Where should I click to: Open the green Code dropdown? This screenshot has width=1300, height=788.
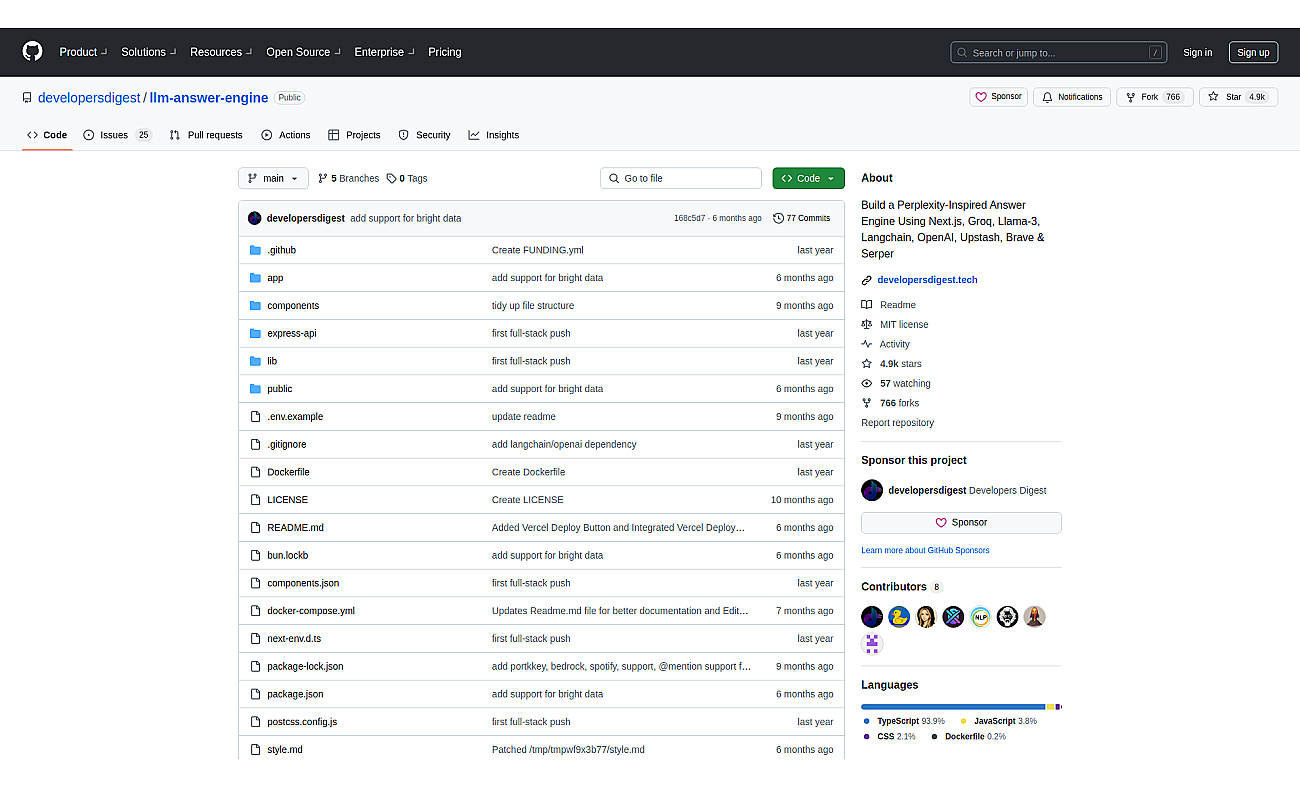(x=808, y=178)
